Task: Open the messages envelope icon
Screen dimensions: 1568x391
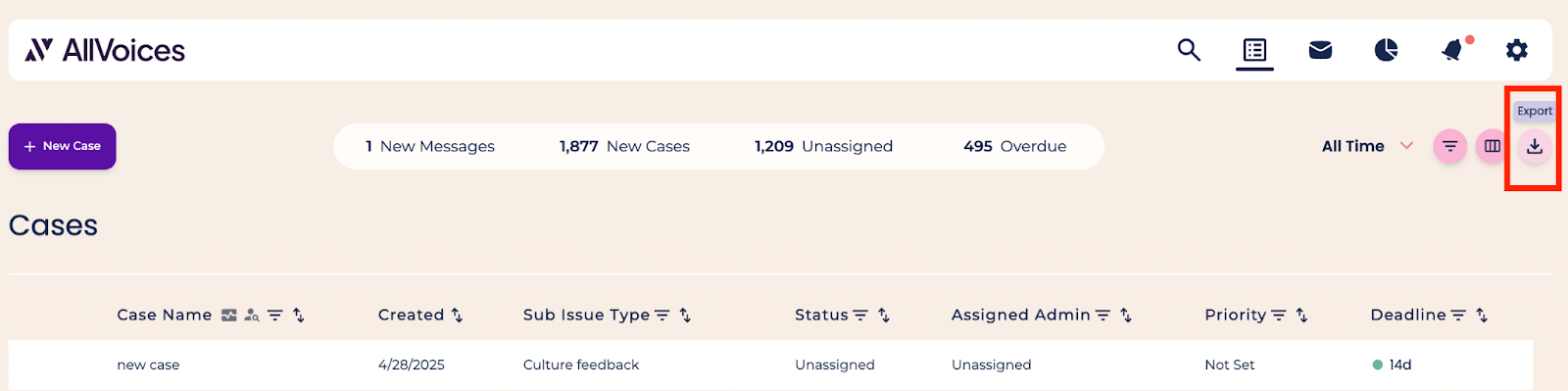Action: 1320,50
